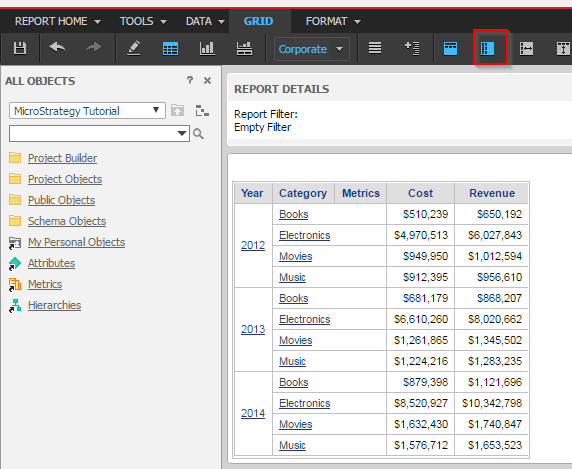Open the Corporate autostyle dropdown

tap(311, 49)
